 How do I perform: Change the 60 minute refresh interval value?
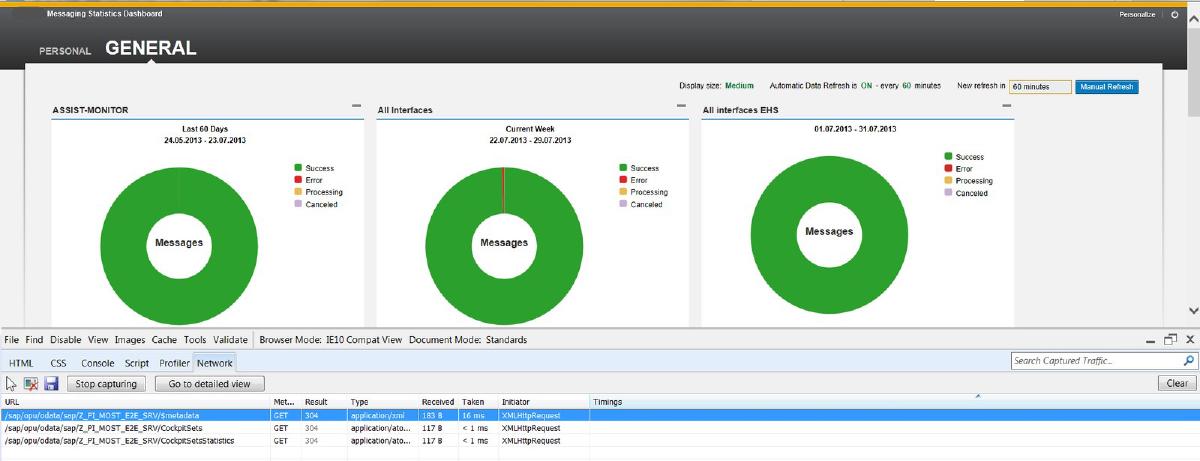coord(1039,87)
